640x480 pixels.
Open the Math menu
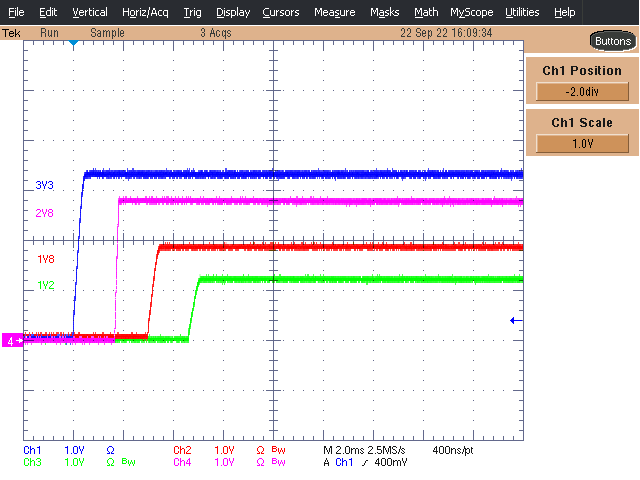click(x=426, y=12)
